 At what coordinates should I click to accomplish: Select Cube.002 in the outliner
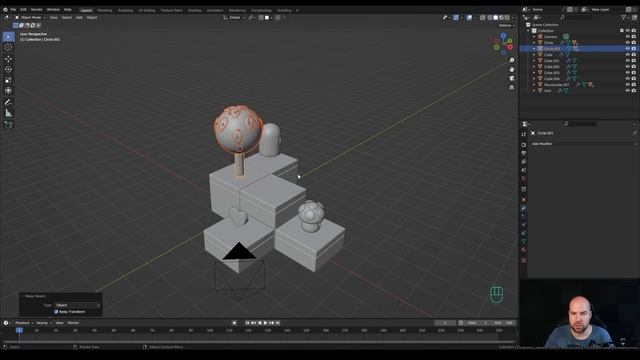click(552, 67)
